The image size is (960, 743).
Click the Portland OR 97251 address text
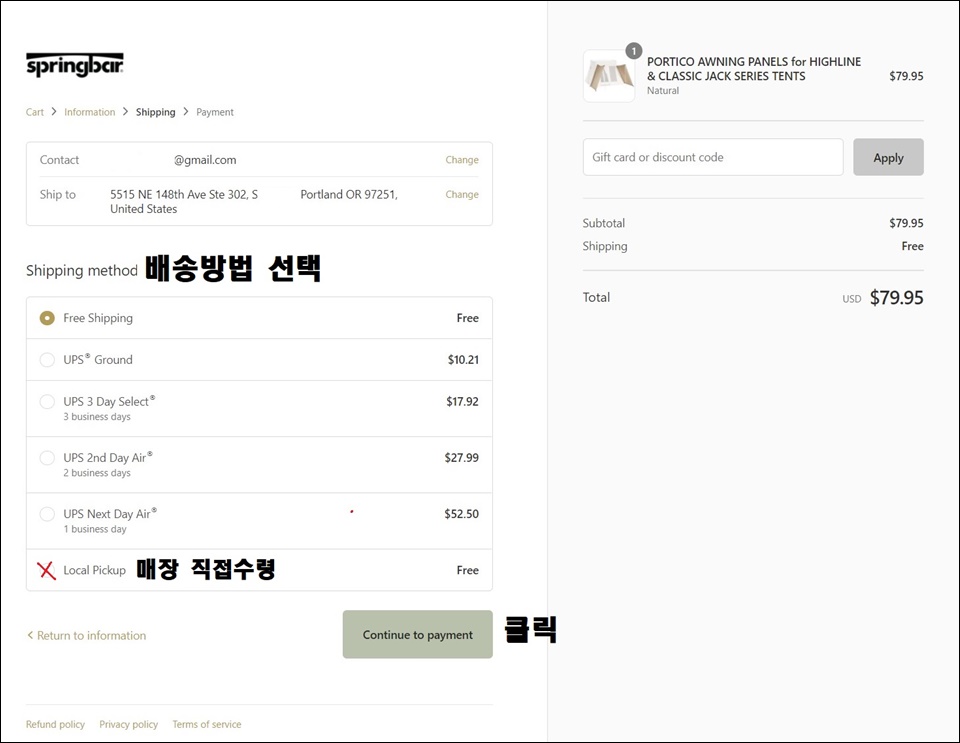click(349, 195)
